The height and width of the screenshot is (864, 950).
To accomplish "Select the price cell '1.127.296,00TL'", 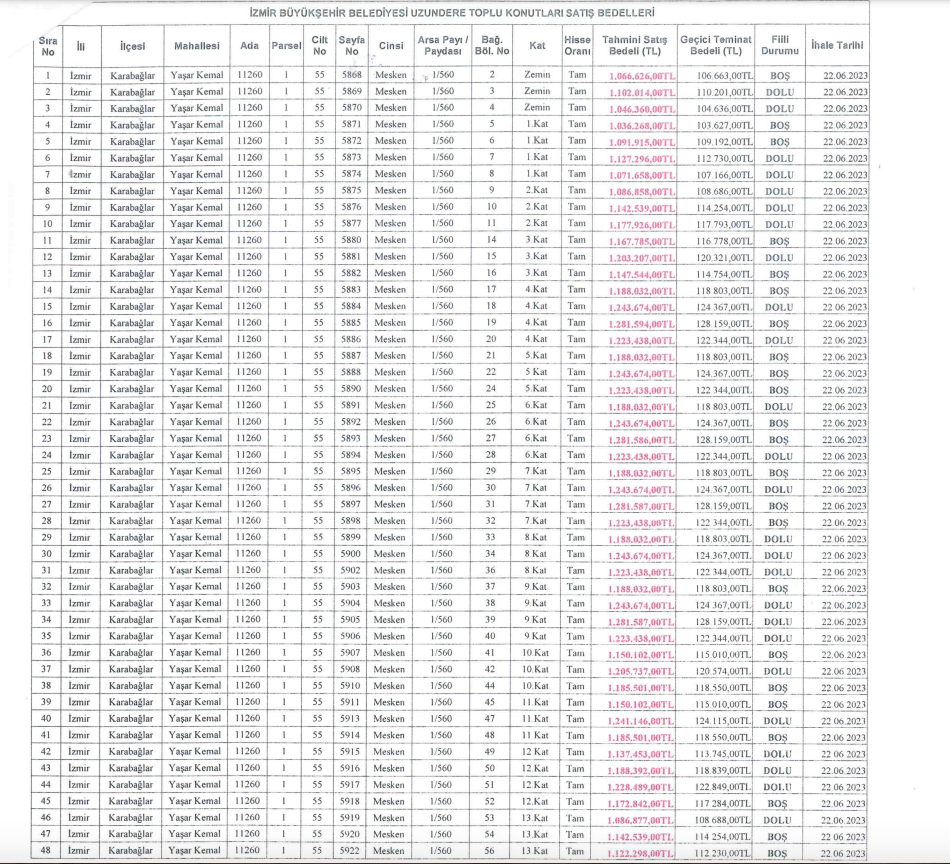I will point(642,159).
